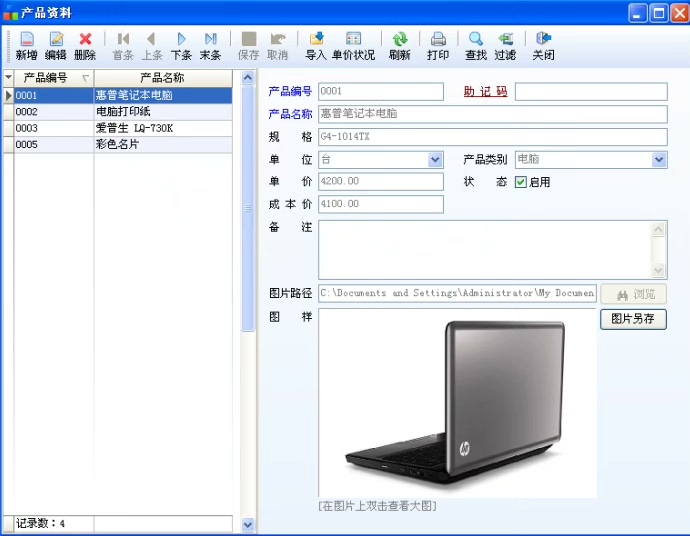The width and height of the screenshot is (690, 536).
Task: Click the 图片另存 button
Action: click(x=633, y=319)
